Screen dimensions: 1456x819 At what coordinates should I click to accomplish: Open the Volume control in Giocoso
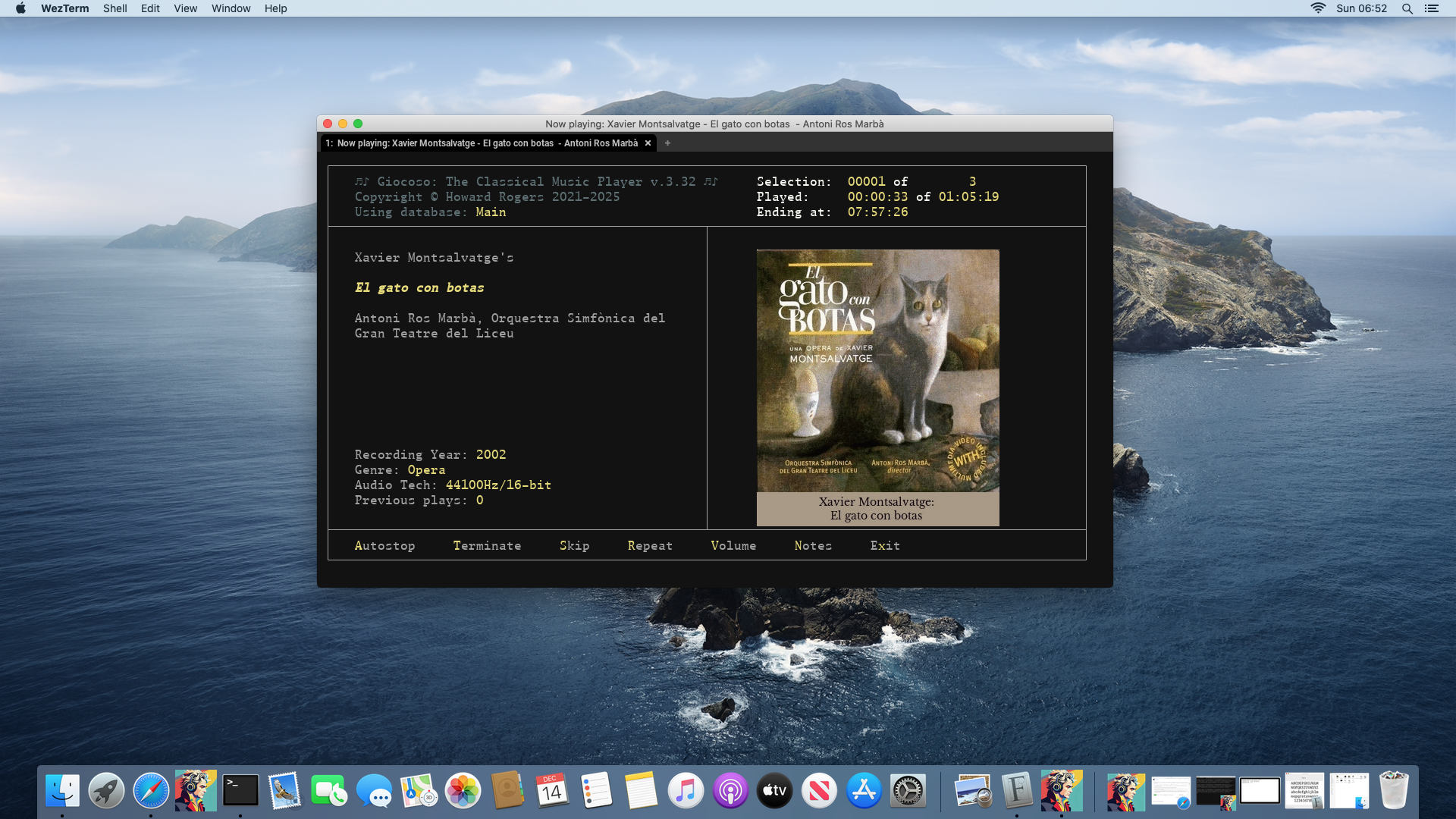coord(733,545)
